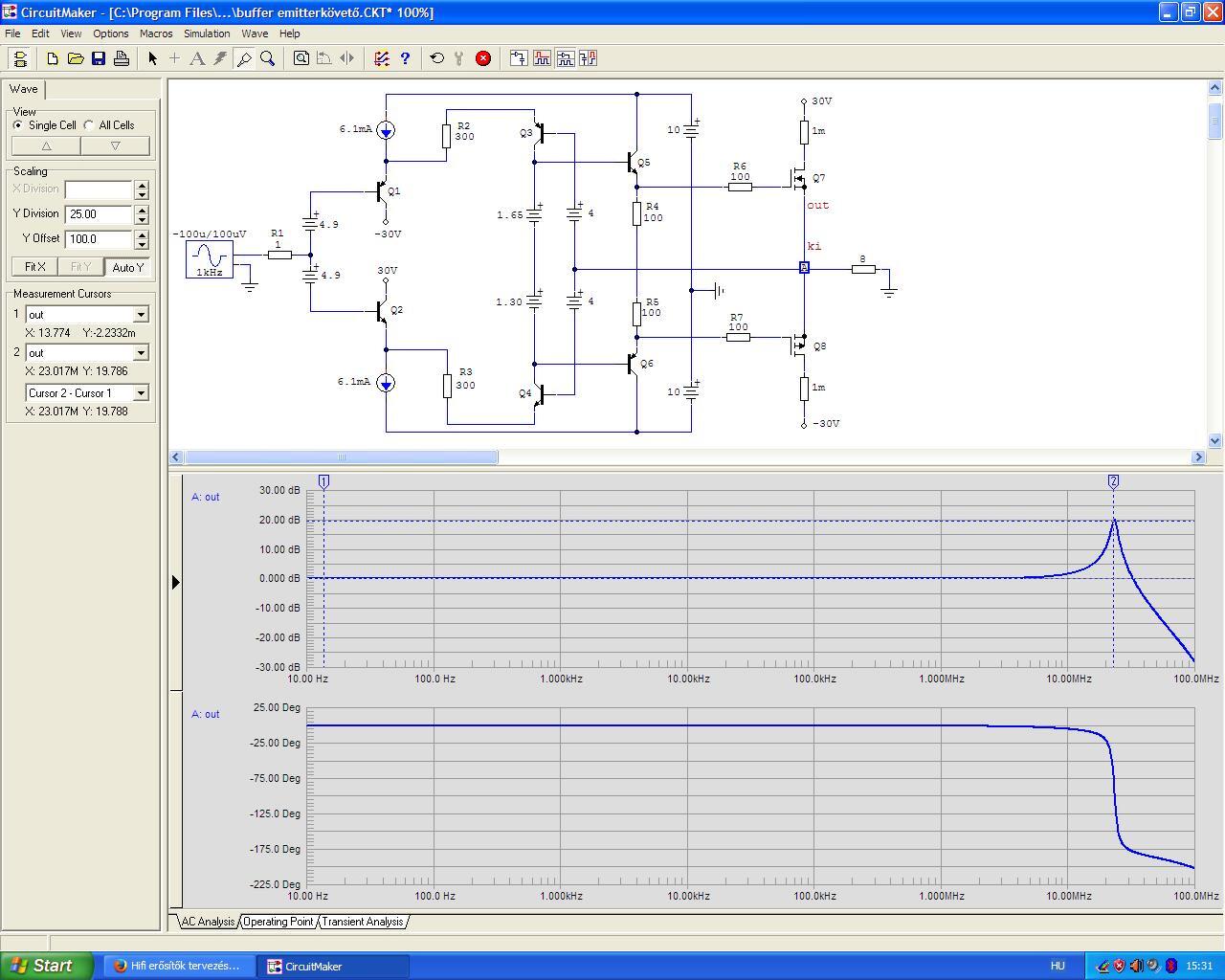1225x980 pixels.
Task: Toggle the Auto Y button
Action: pos(127,267)
